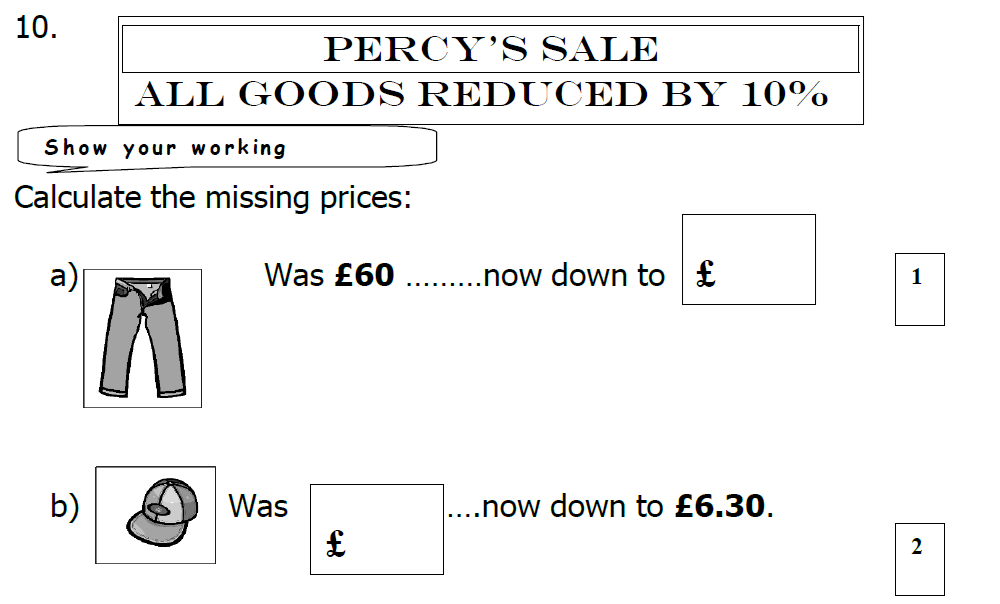Click the pound sign in box b
Viewport: 1000px width, 604px height.
tap(335, 544)
